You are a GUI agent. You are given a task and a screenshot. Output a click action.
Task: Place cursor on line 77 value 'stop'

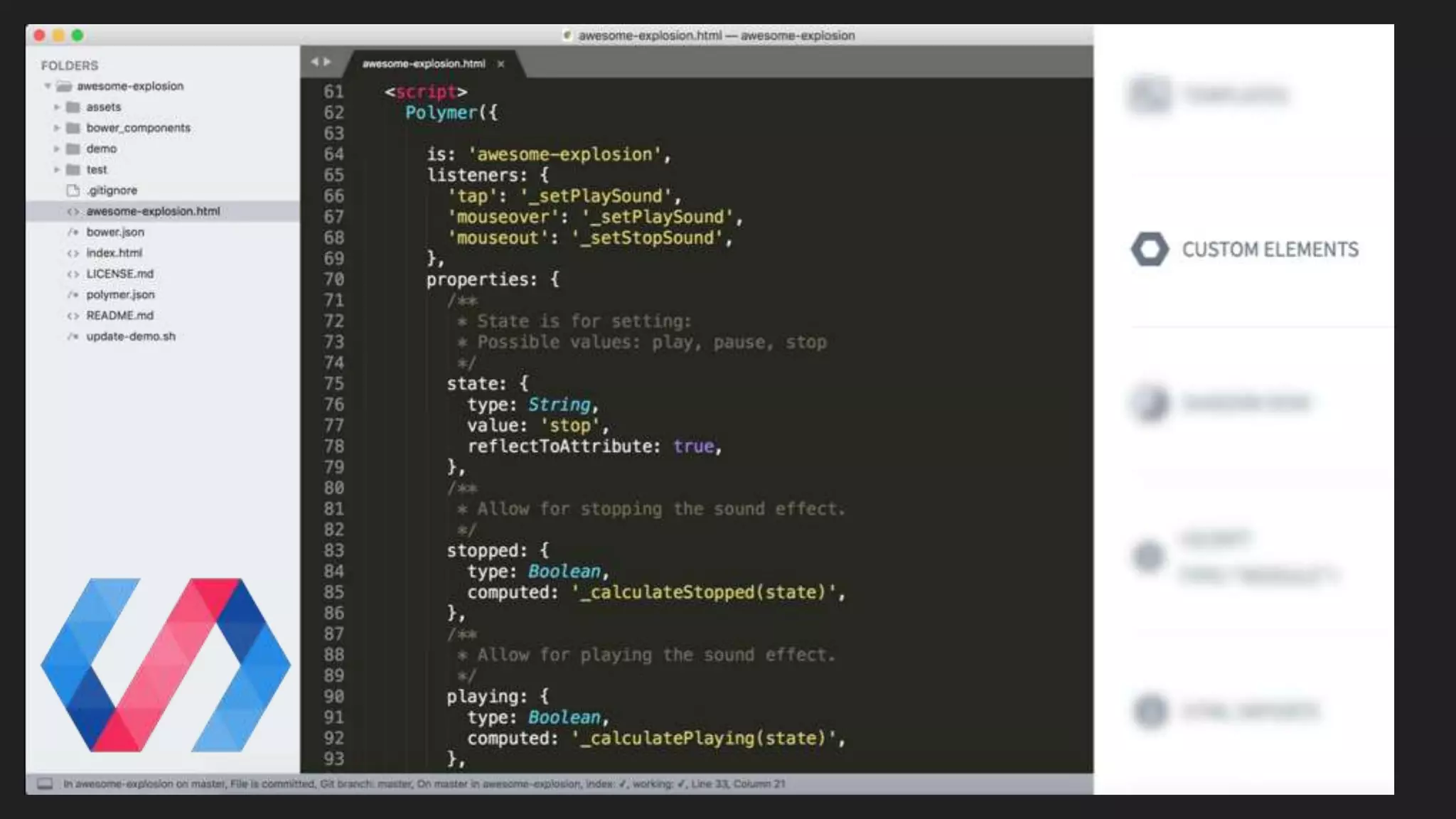coord(570,426)
